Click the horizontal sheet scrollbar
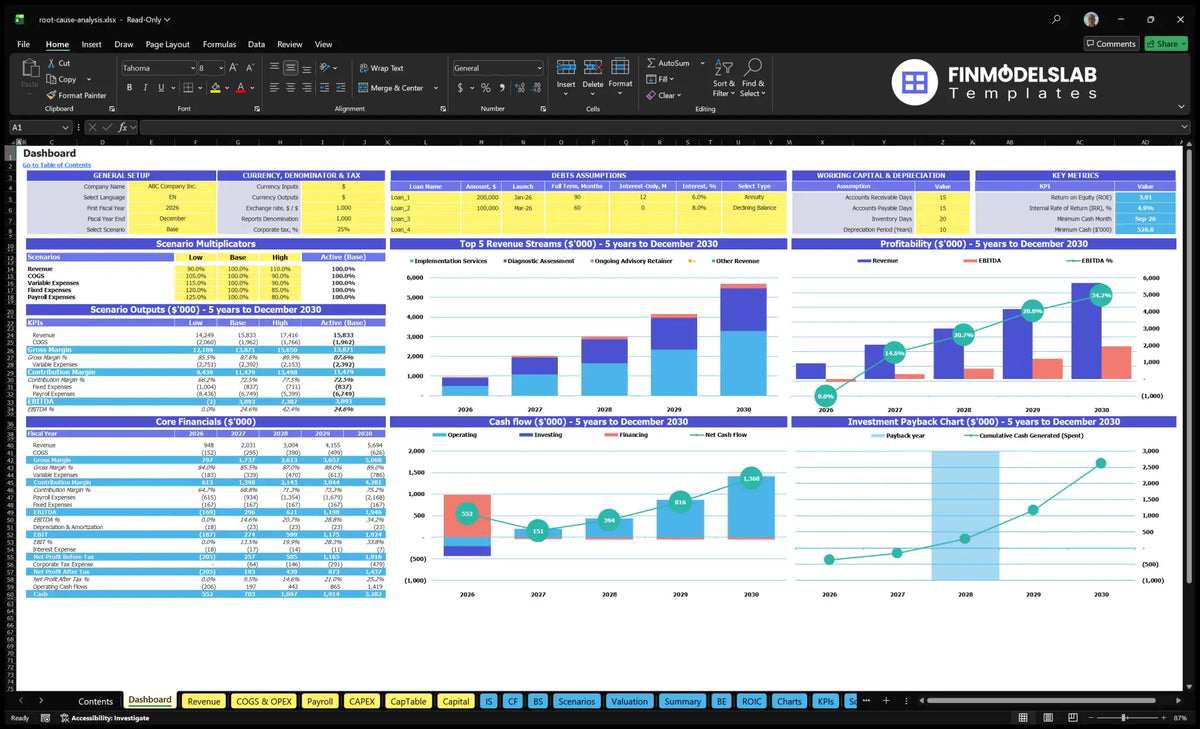 [1040, 701]
